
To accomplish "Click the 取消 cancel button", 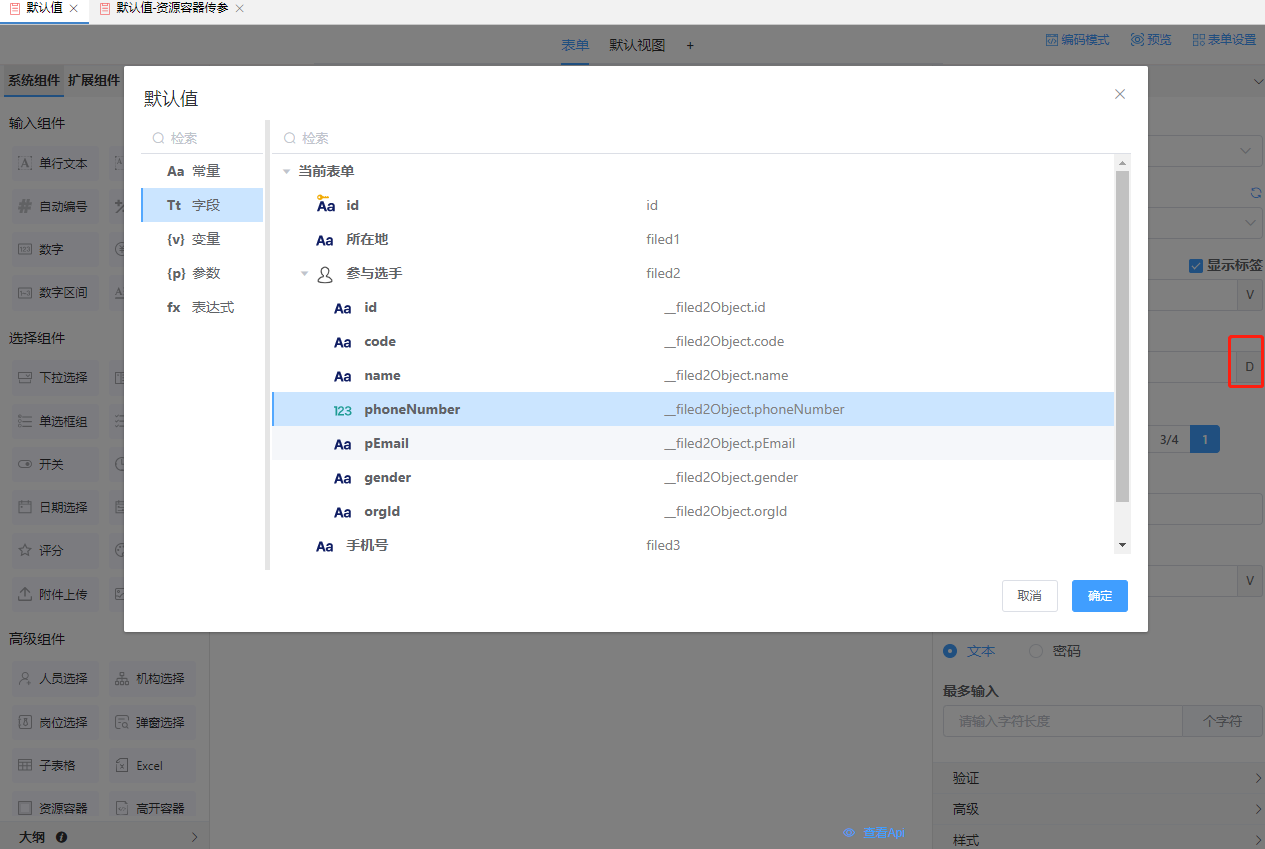I will [1029, 596].
